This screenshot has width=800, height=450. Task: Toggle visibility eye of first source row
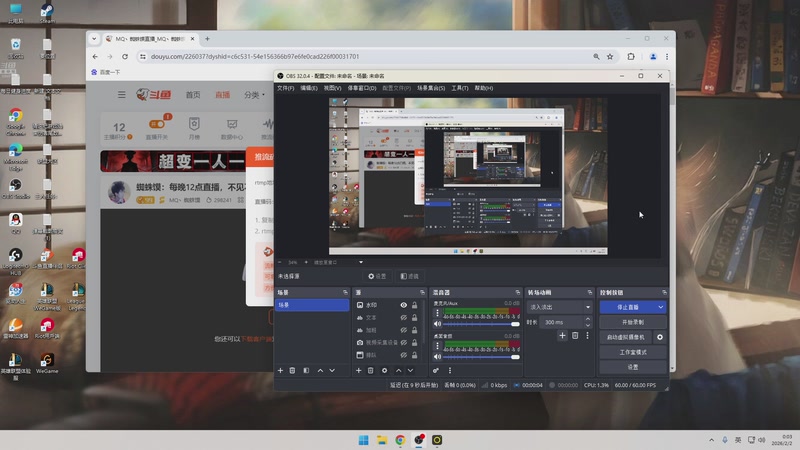pos(404,305)
